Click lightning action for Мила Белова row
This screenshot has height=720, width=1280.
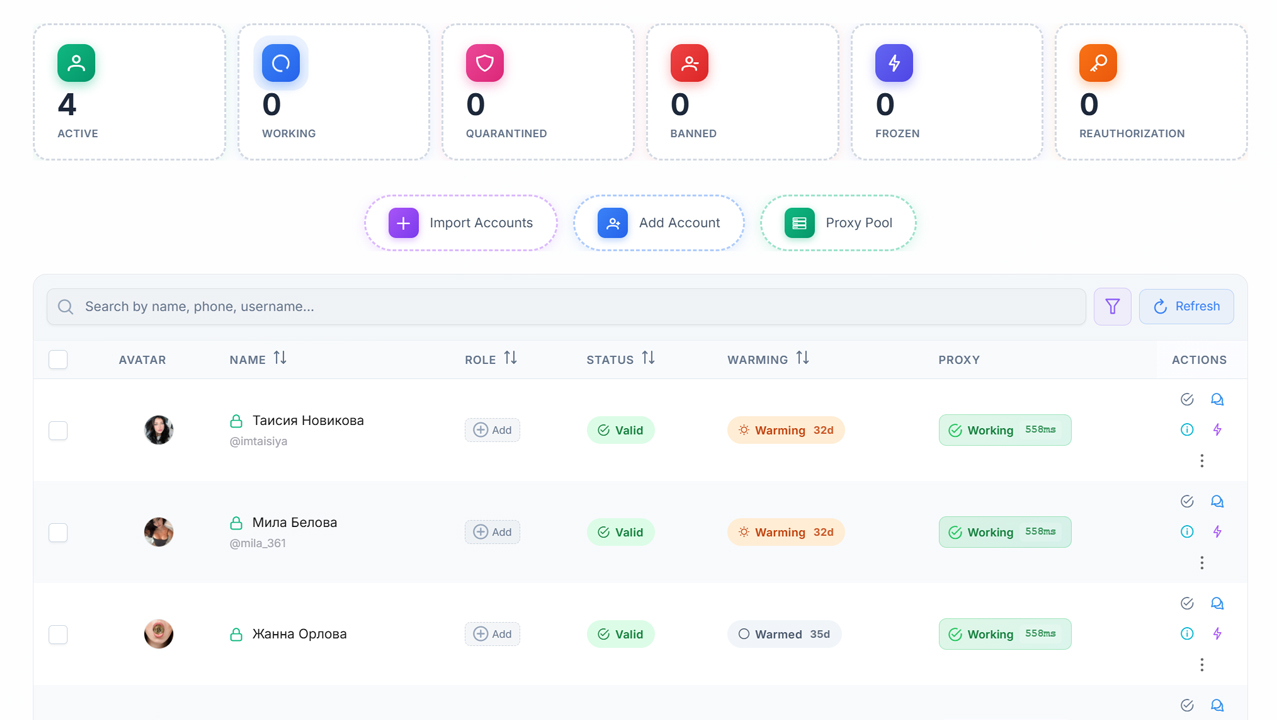tap(1217, 532)
